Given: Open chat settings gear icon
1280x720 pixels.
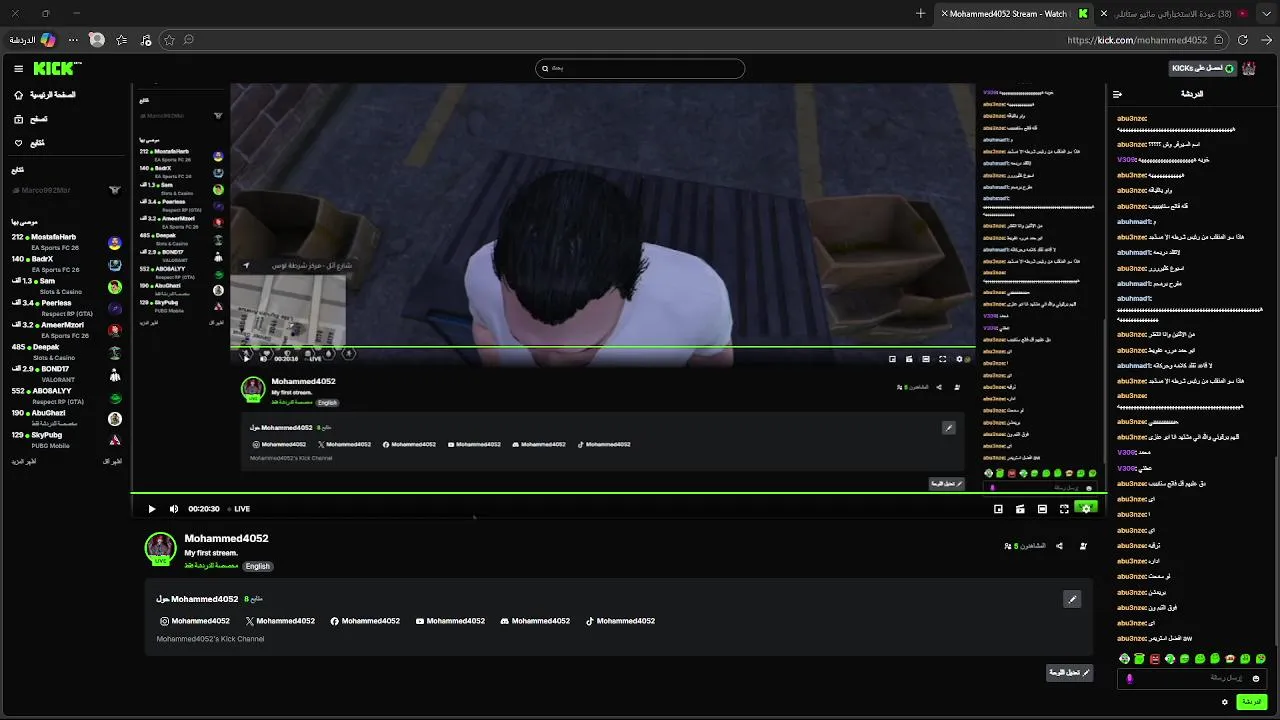Looking at the screenshot, I should point(1224,702).
